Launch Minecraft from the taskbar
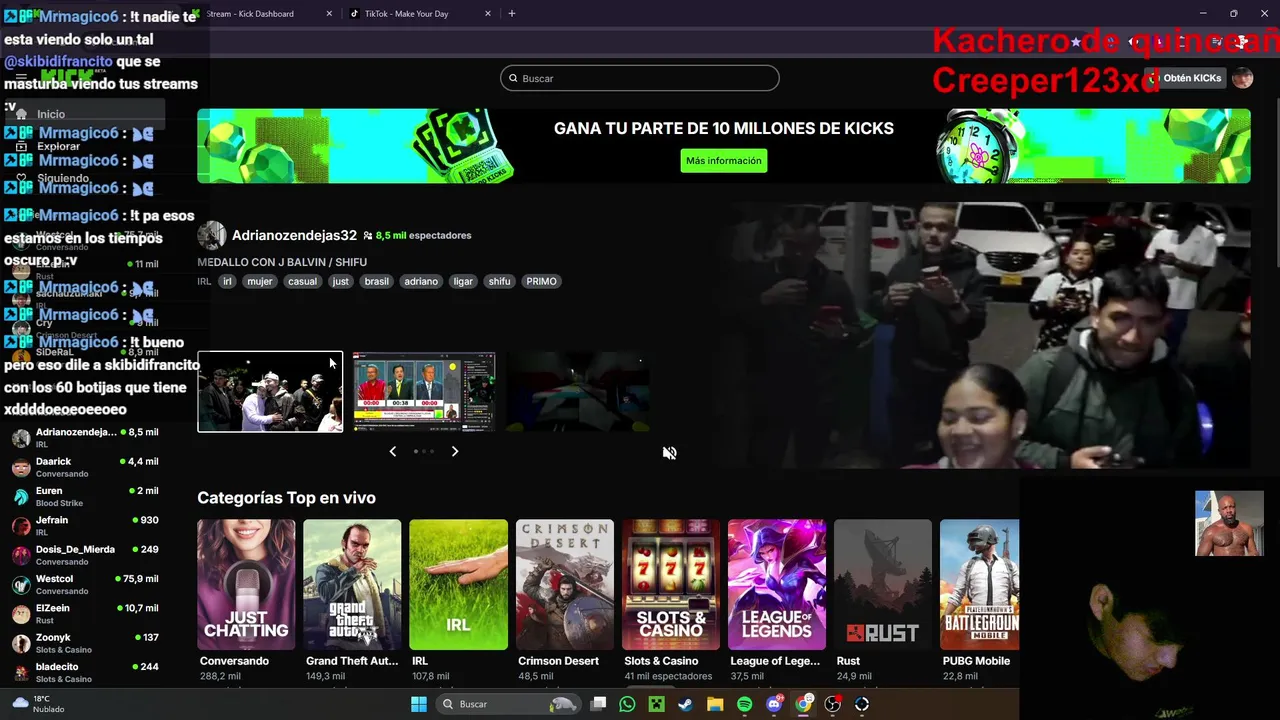The width and height of the screenshot is (1280, 720). (x=656, y=704)
